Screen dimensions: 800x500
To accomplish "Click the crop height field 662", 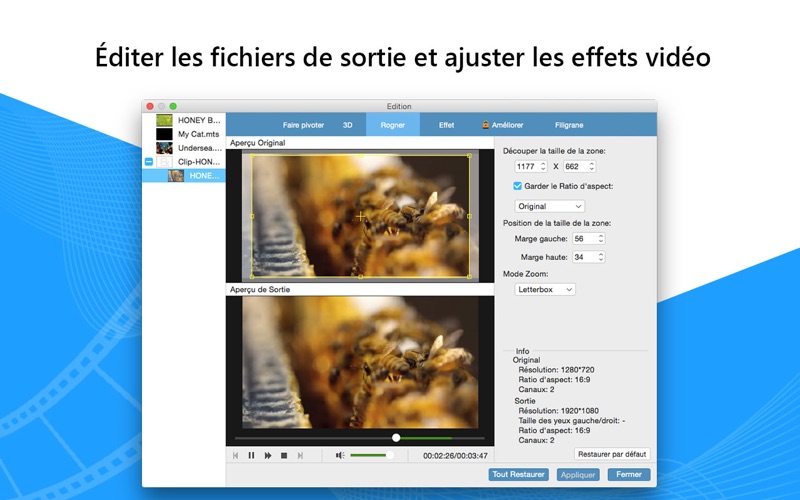I will 574,166.
